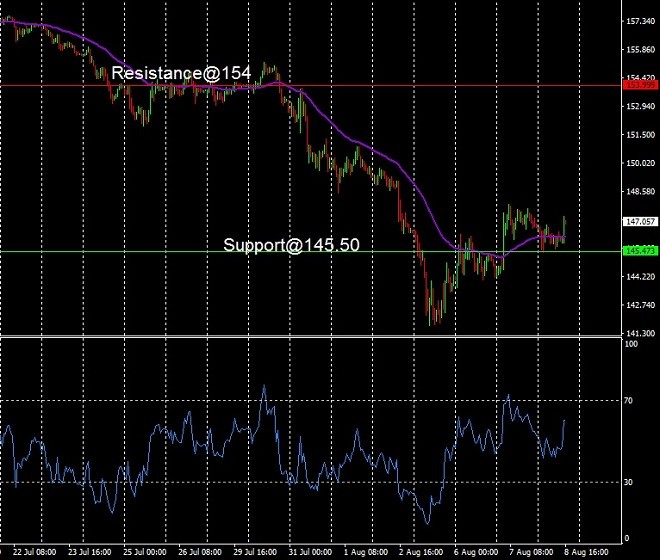
Task: Click the 150.020 price axis label
Action: [641, 163]
